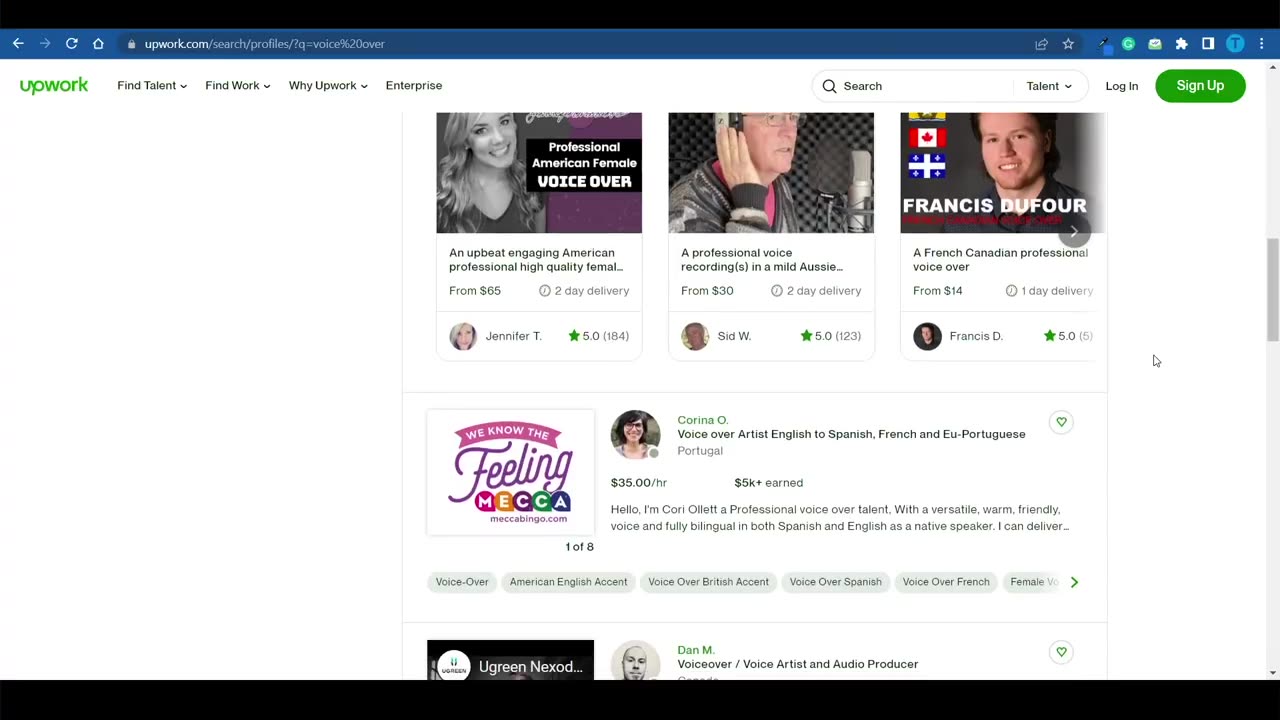Save Corina O. with the heart
This screenshot has height=720, width=1280.
(x=1061, y=422)
